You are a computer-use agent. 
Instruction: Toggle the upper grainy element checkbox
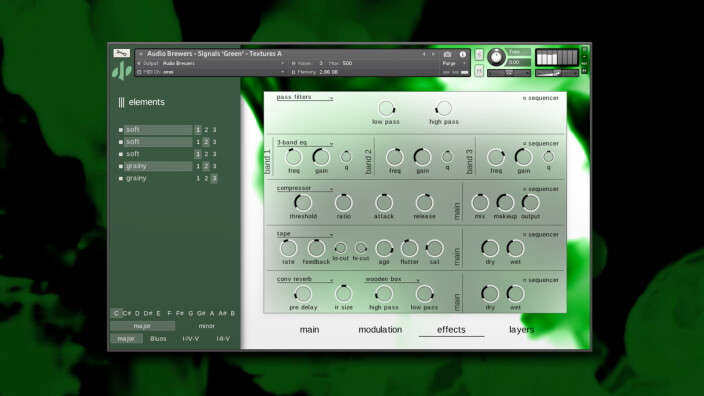120,166
